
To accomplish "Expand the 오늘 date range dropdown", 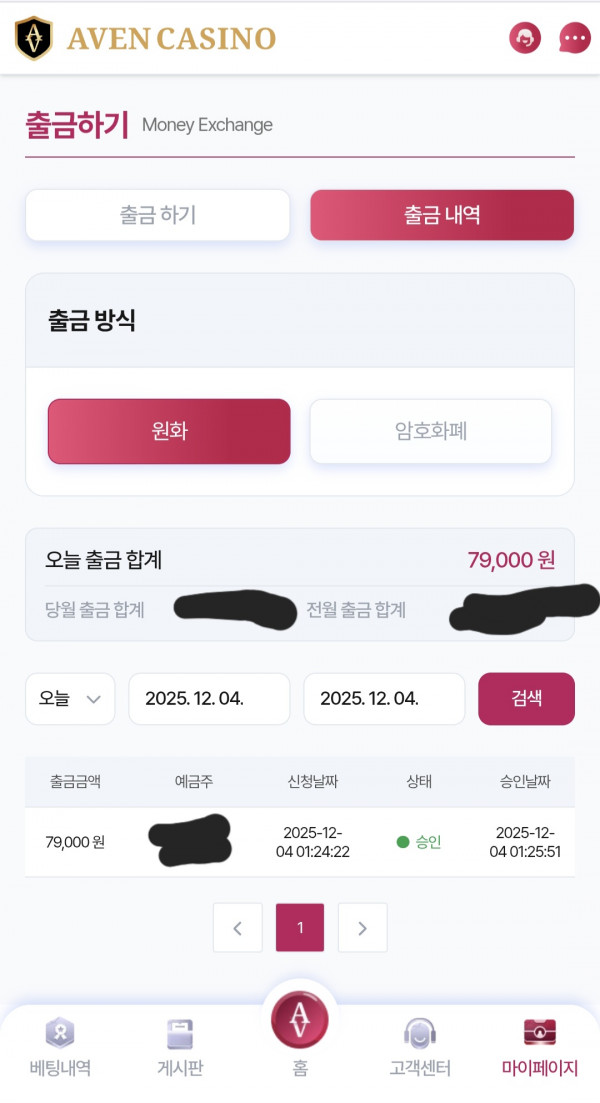I will [69, 698].
